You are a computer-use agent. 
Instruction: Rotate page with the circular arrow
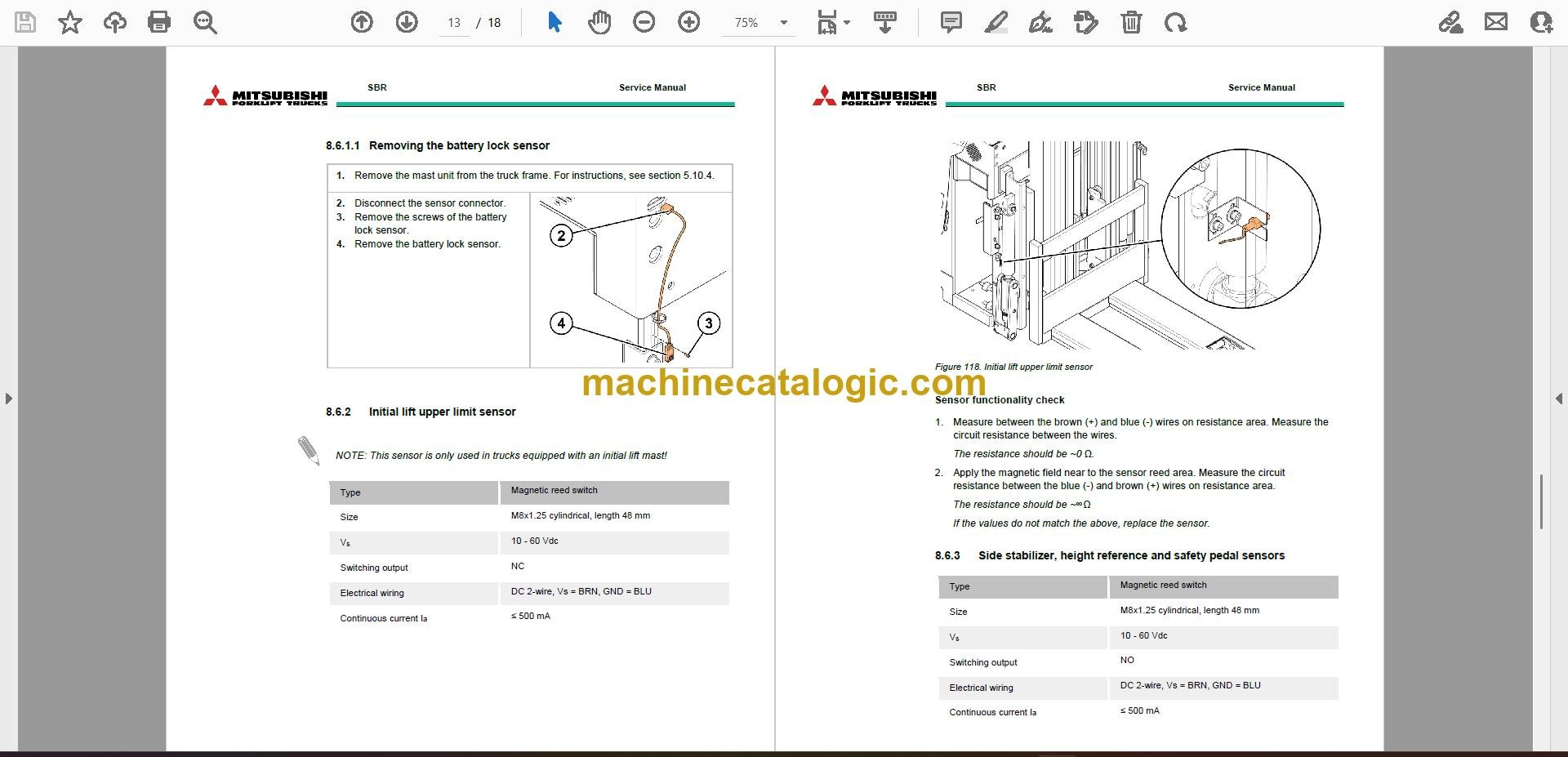pos(1176,22)
